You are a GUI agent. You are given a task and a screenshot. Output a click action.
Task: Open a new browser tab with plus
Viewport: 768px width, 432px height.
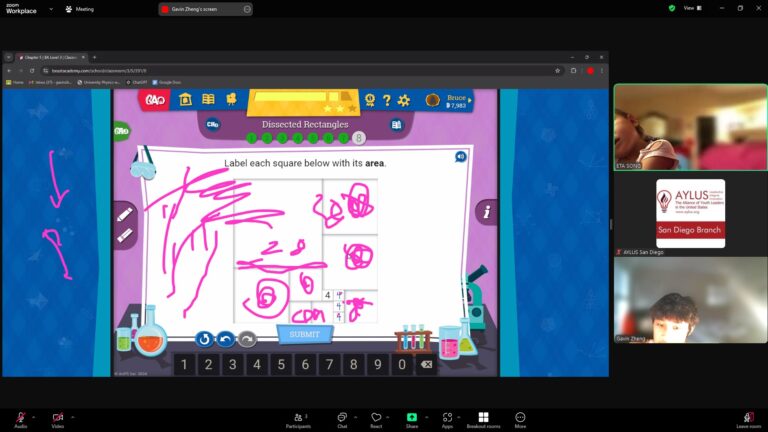coord(95,57)
